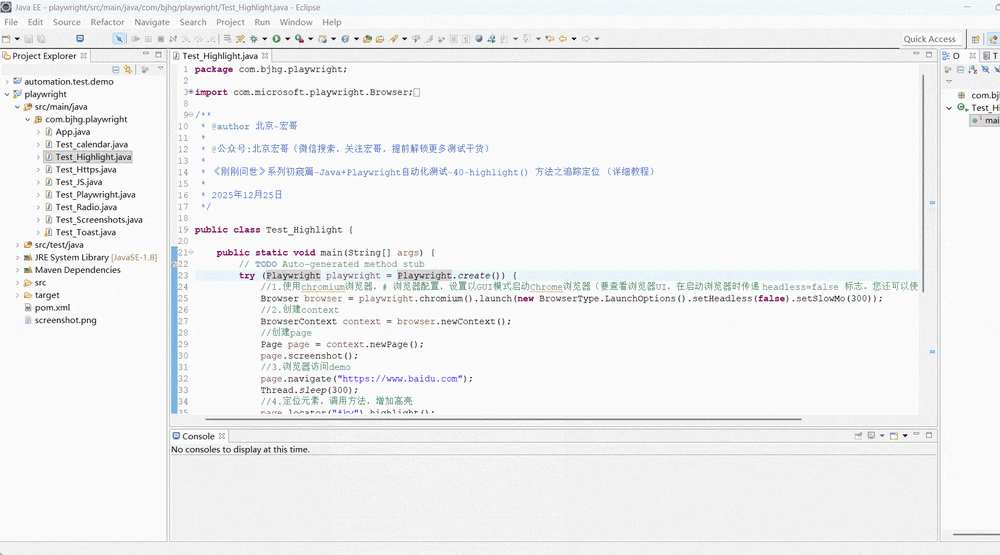Select pom.xml in the tree
This screenshot has height=555, width=1000.
[x=52, y=307]
